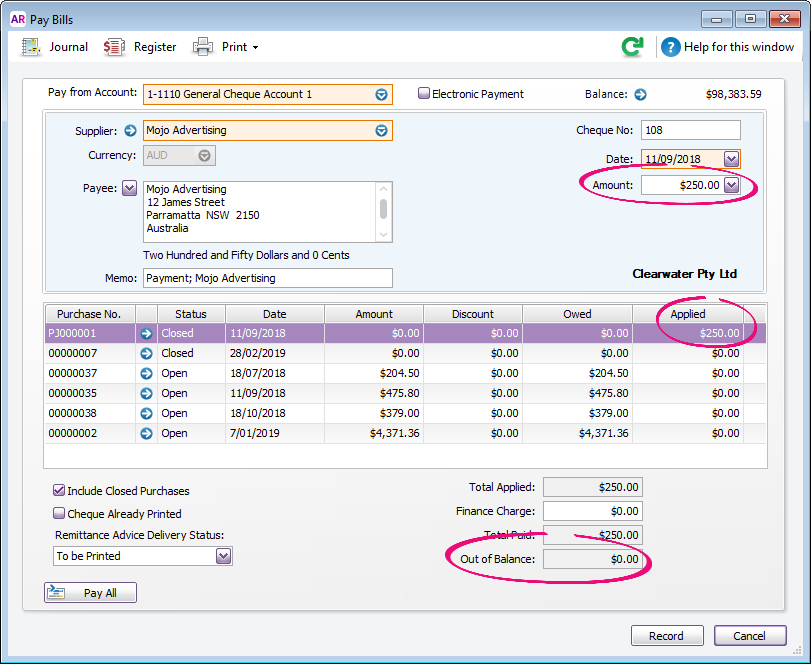Cancel the Pay Bills transaction
The image size is (811, 664).
(x=750, y=635)
